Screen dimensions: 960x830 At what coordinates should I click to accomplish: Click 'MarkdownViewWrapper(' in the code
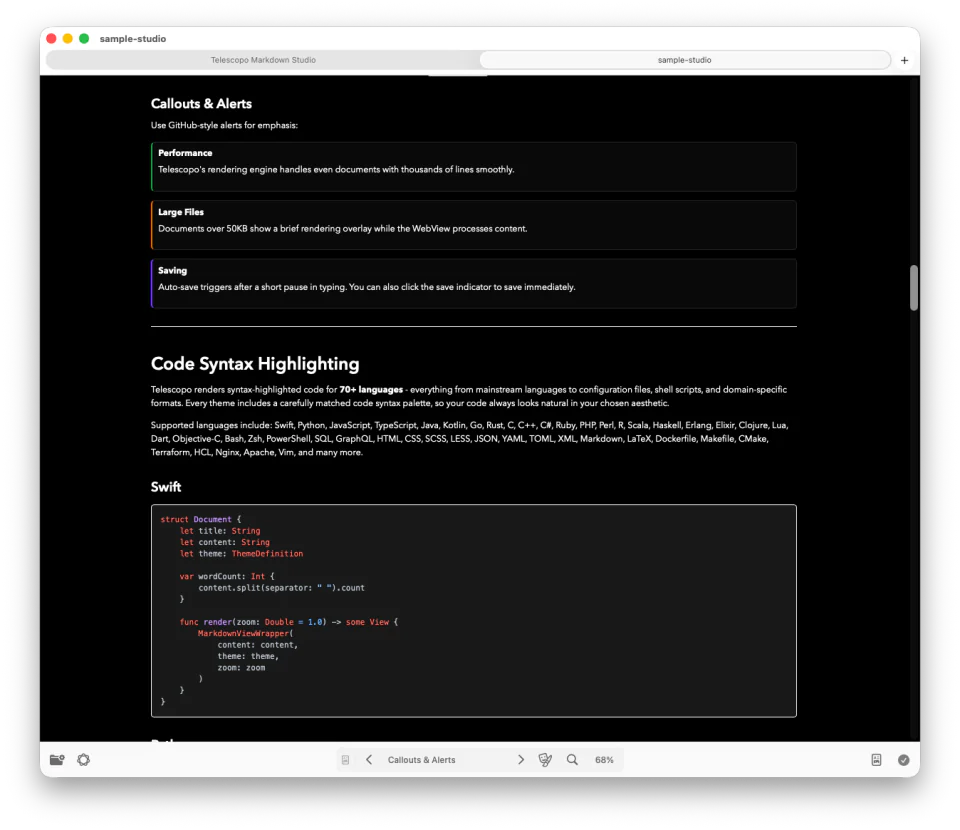coord(246,634)
